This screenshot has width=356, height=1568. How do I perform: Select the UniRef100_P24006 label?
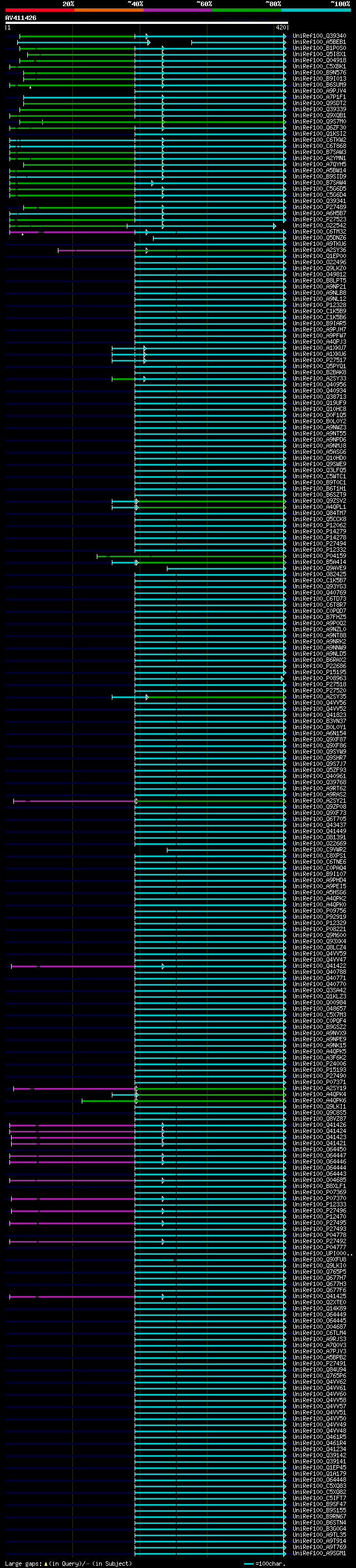click(319, 1064)
